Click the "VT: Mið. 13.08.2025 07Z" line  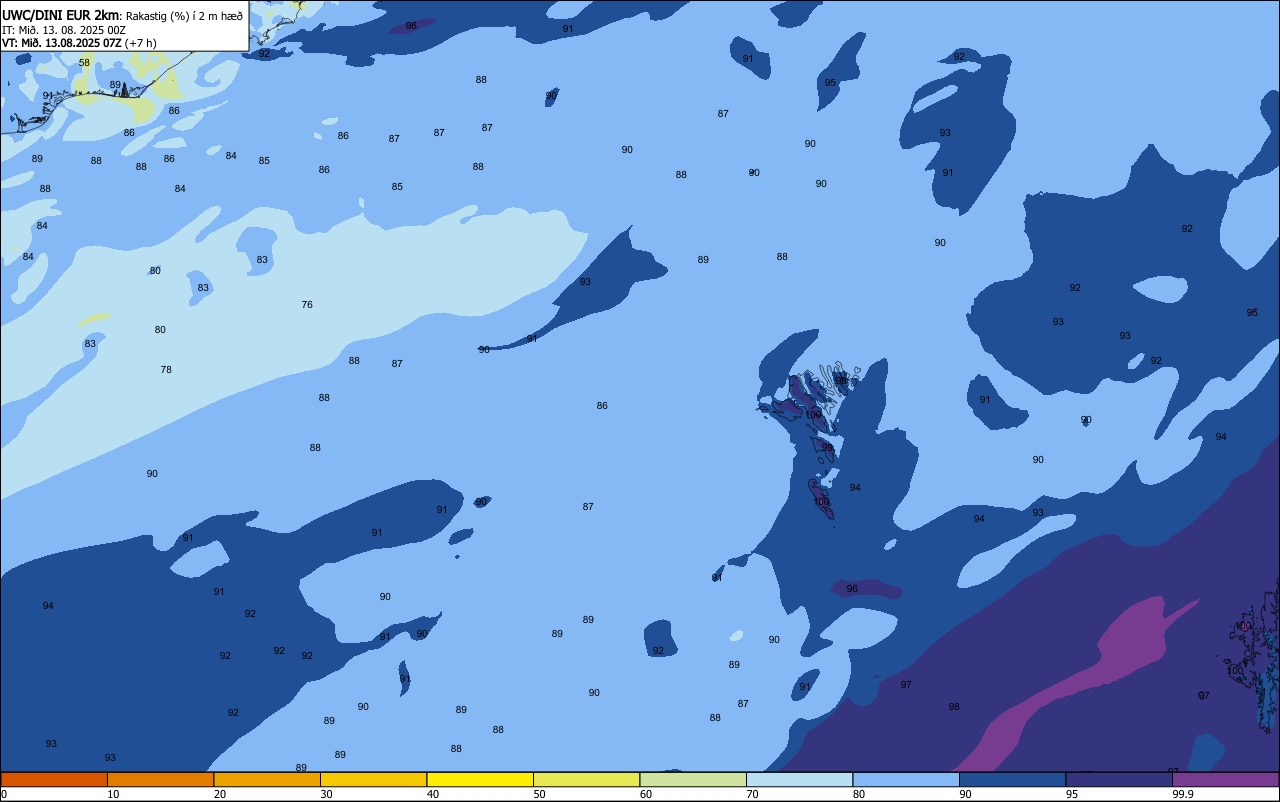62,43
